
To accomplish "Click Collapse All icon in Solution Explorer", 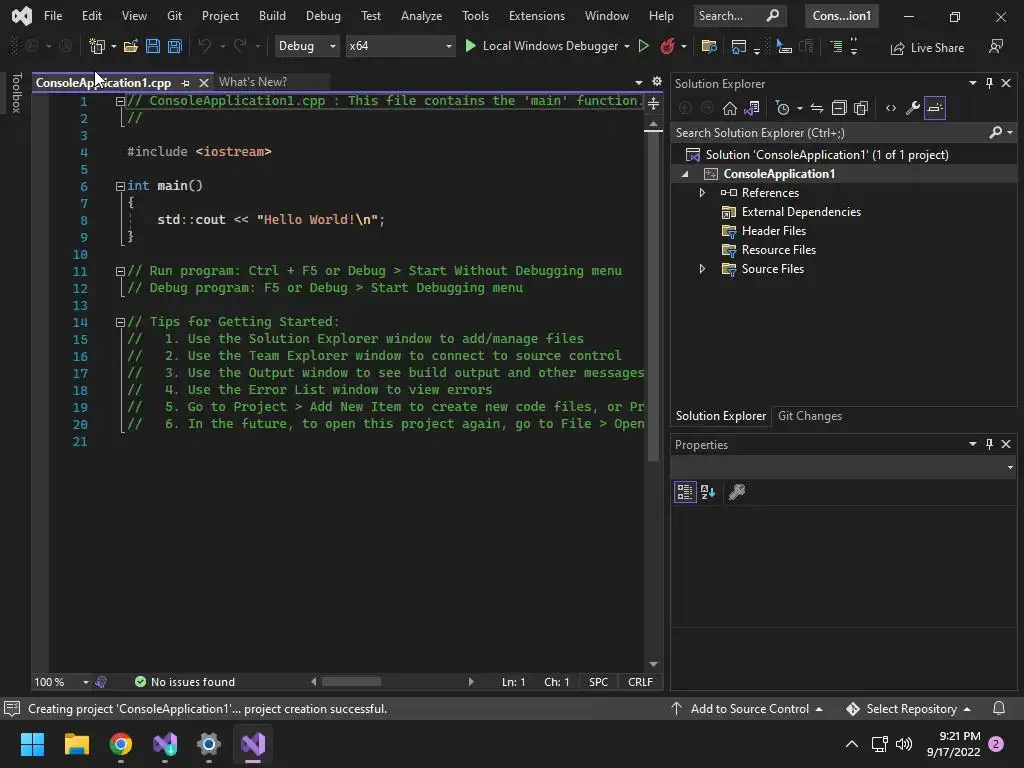I will (839, 108).
